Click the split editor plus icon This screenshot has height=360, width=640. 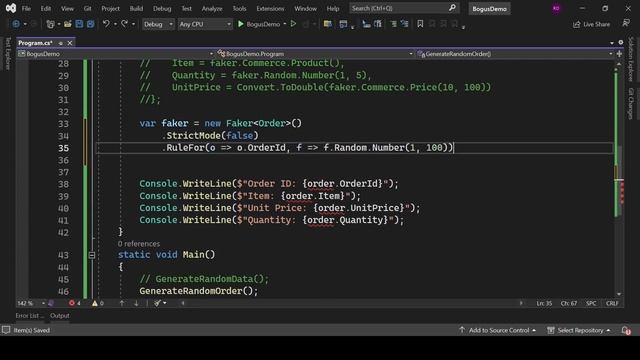pyautogui.click(x=619, y=54)
